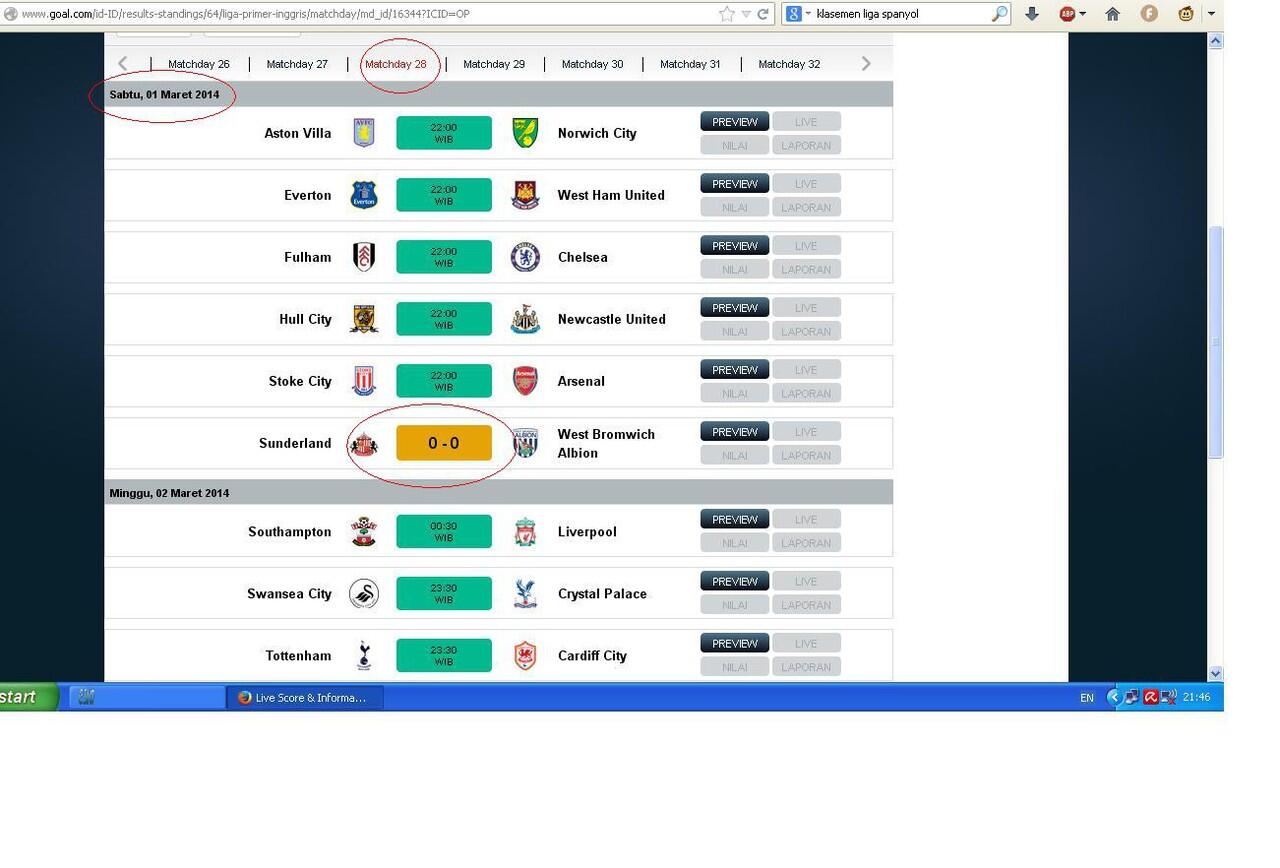Switch to Matchday 29 tab
The width and height of the screenshot is (1280, 868).
pos(494,64)
